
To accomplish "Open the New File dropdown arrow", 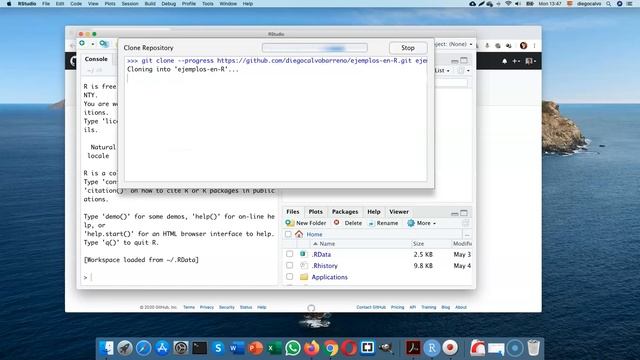I will pos(93,44).
